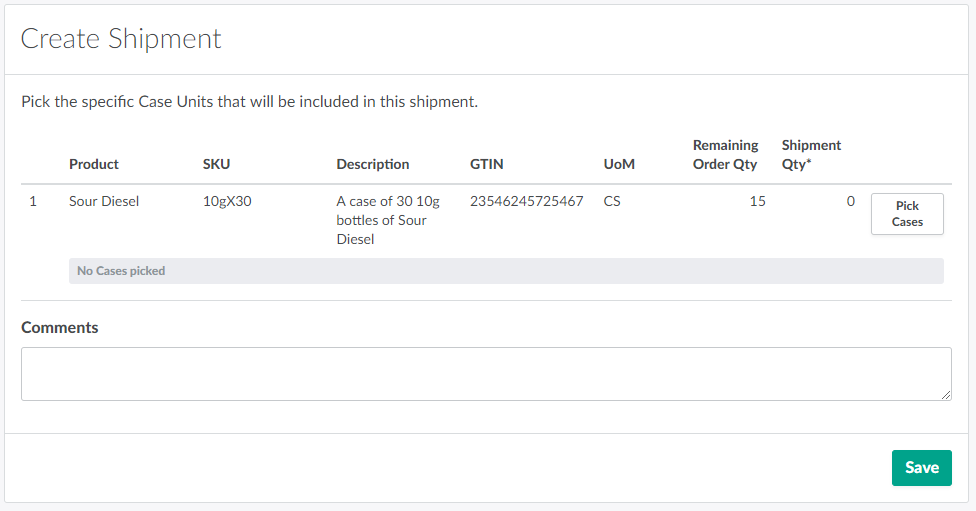Click the GTIN number 23546245725467

click(526, 201)
